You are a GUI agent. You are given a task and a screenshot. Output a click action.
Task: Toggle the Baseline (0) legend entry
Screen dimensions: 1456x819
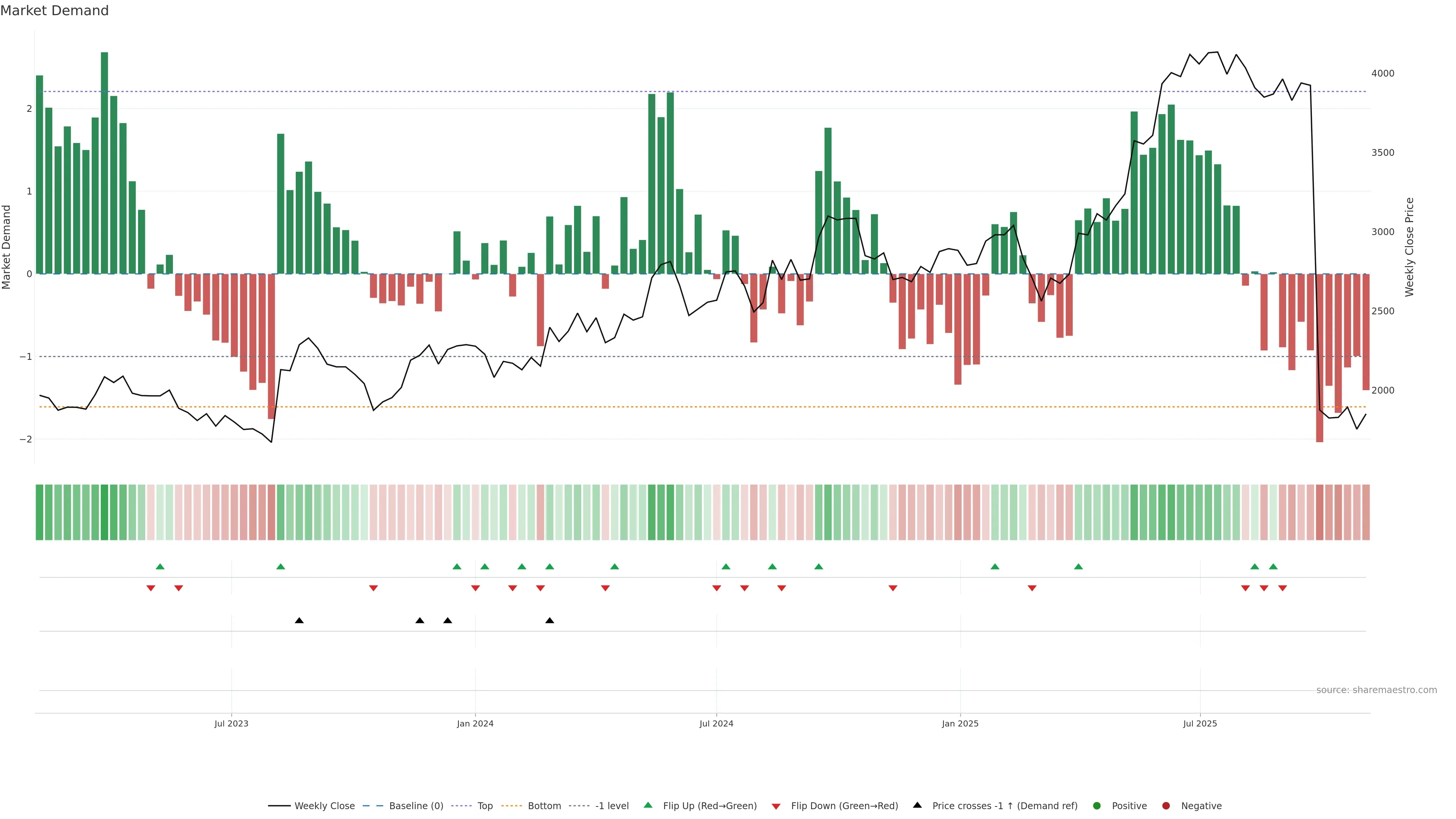click(x=416, y=805)
